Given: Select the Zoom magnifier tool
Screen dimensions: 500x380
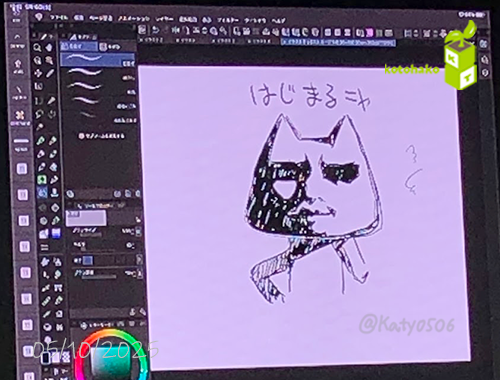Looking at the screenshot, I should pyautogui.click(x=37, y=48).
